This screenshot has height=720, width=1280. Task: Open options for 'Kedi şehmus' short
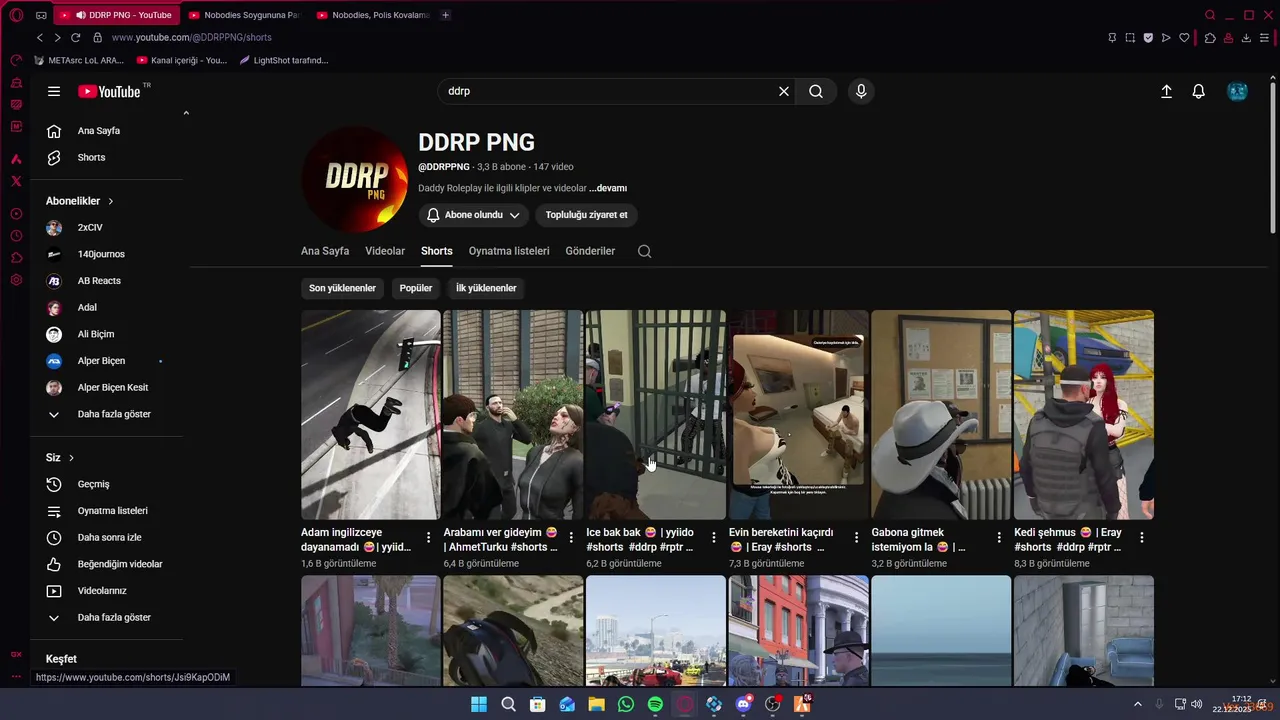1141,538
